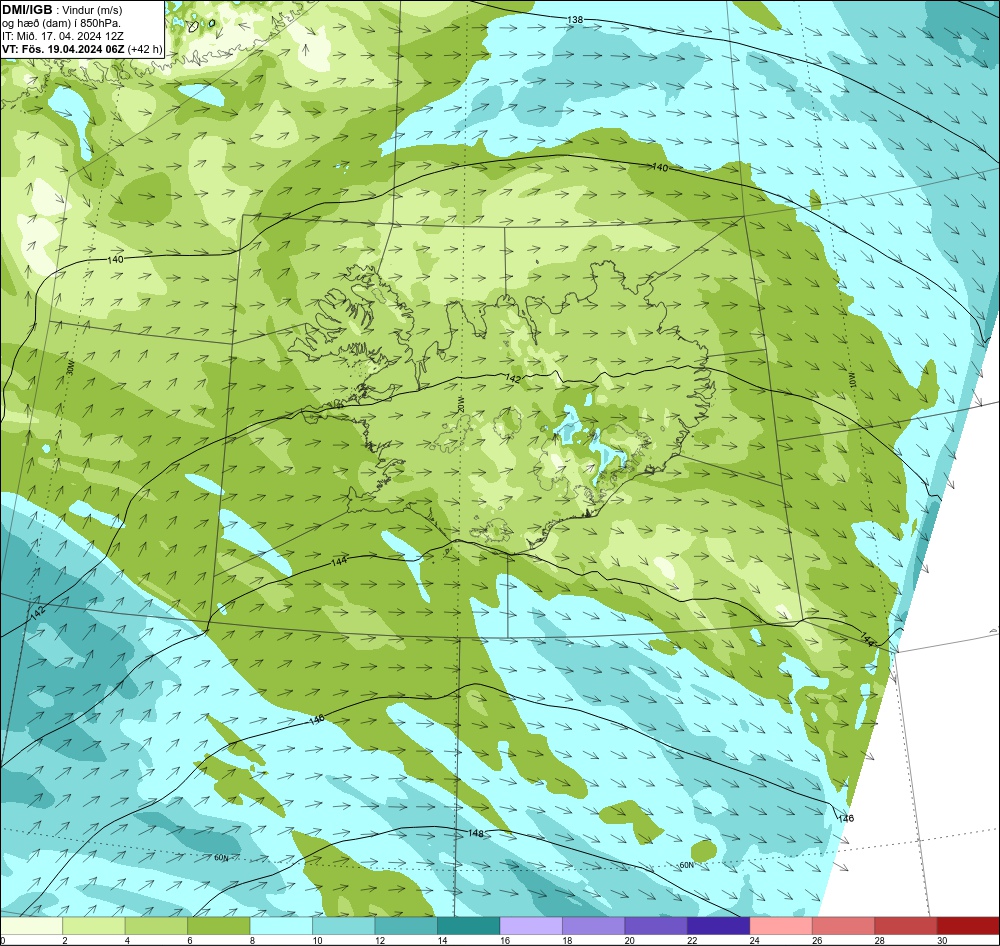Click the '10W' longitude label
Screen dimensions: 1000x946
coord(853,381)
